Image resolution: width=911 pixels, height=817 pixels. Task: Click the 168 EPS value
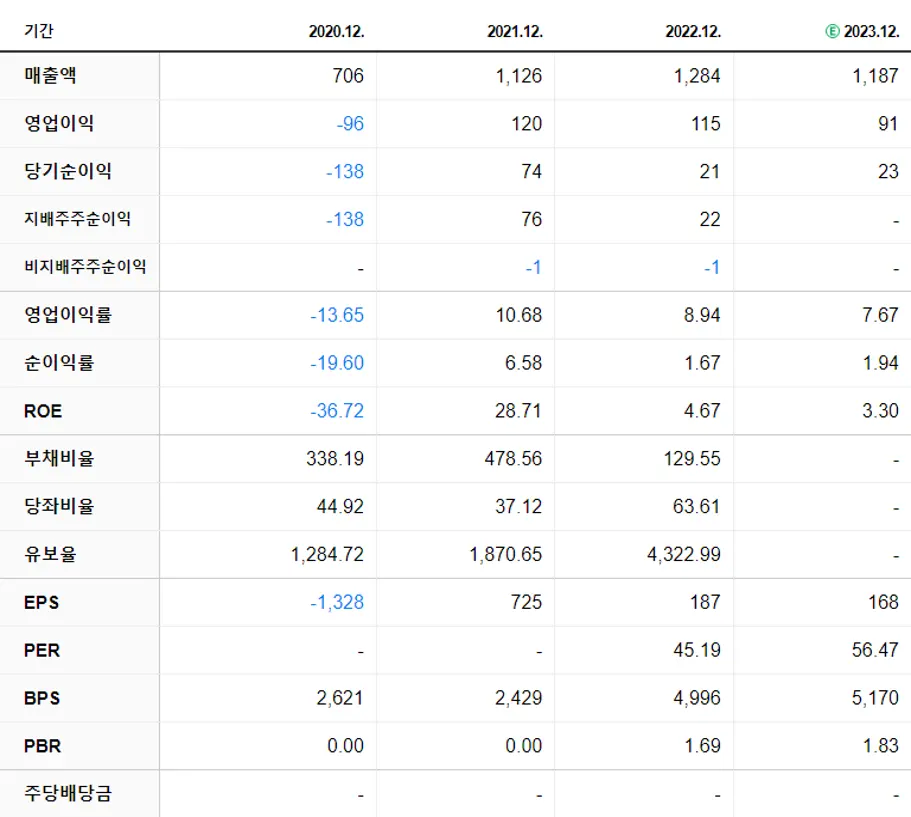[x=884, y=603]
